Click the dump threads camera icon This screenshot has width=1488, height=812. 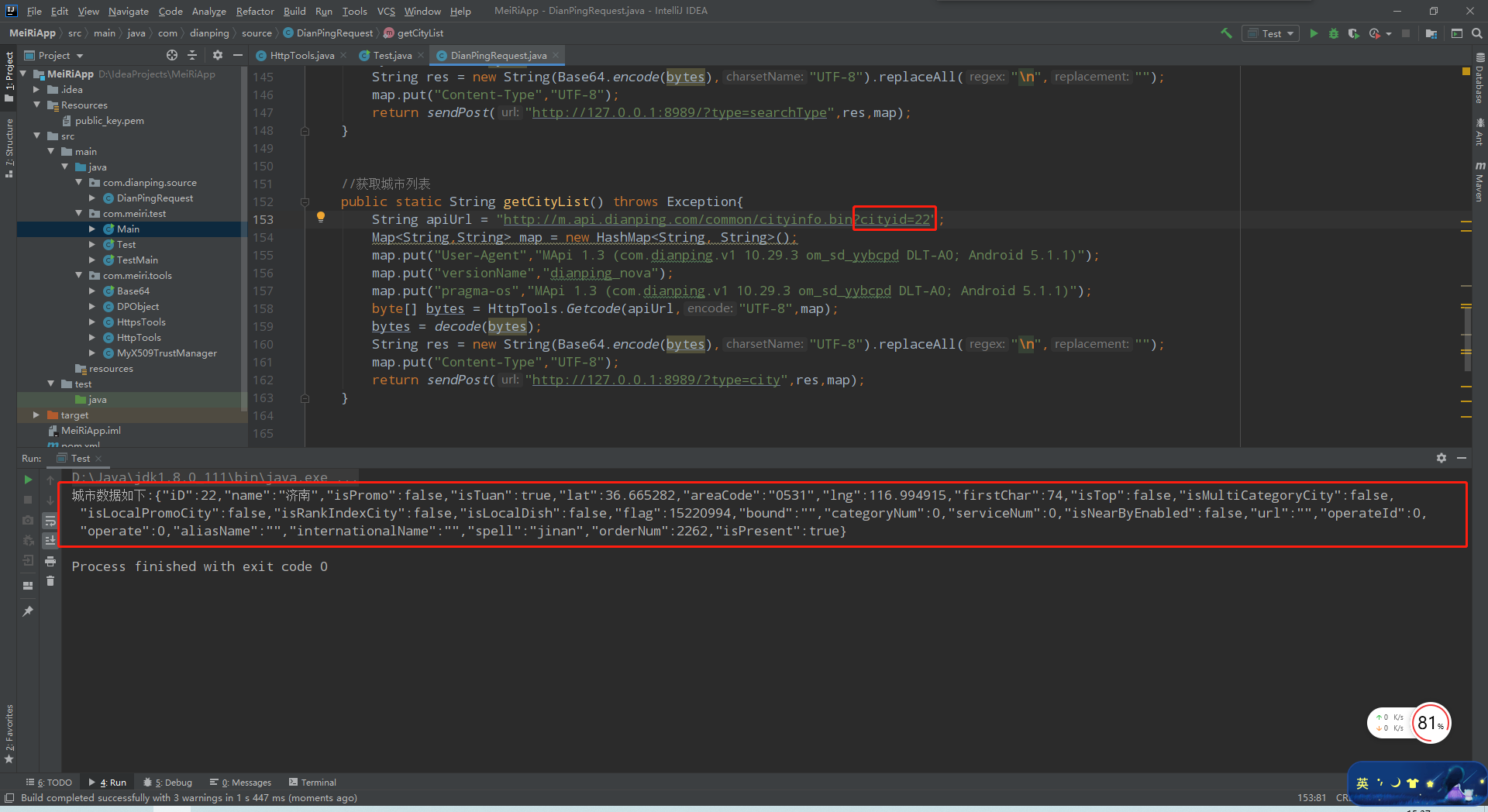(28, 520)
